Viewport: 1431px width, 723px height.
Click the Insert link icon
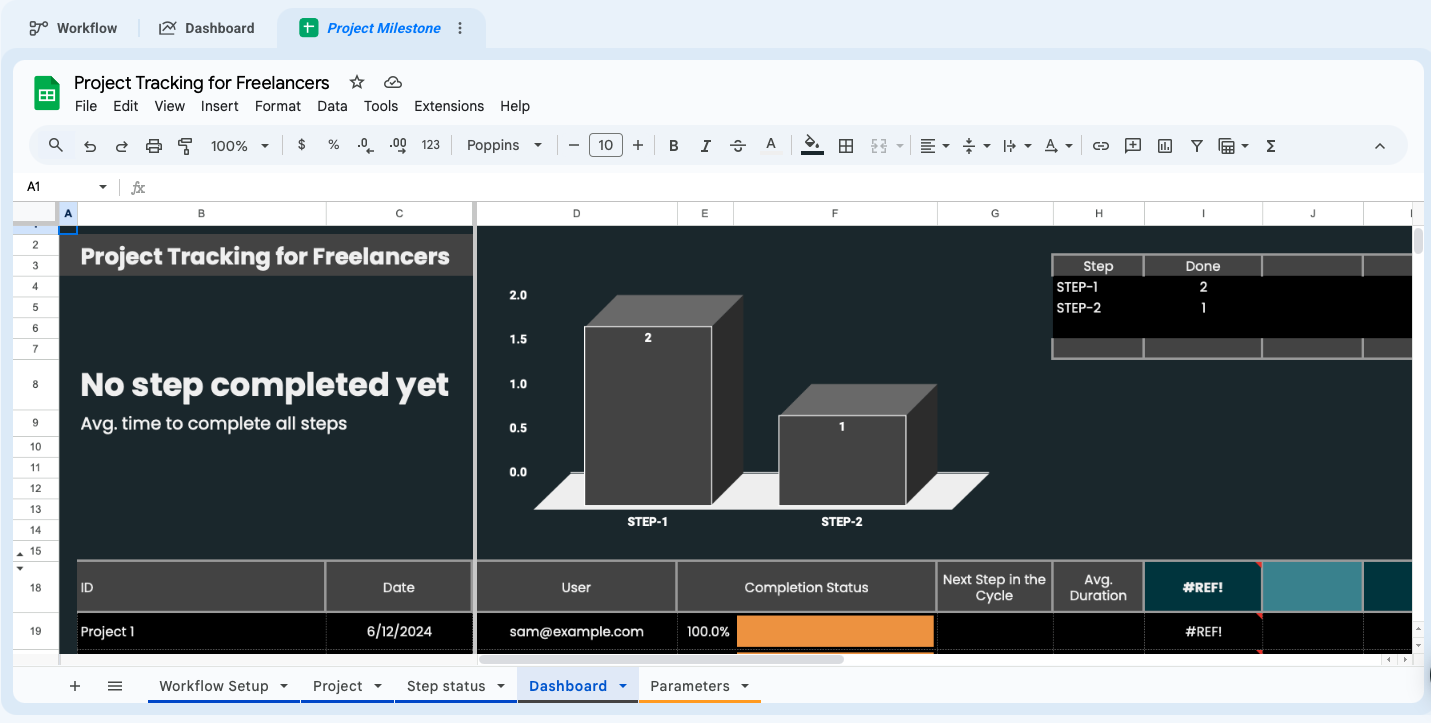coord(1101,146)
